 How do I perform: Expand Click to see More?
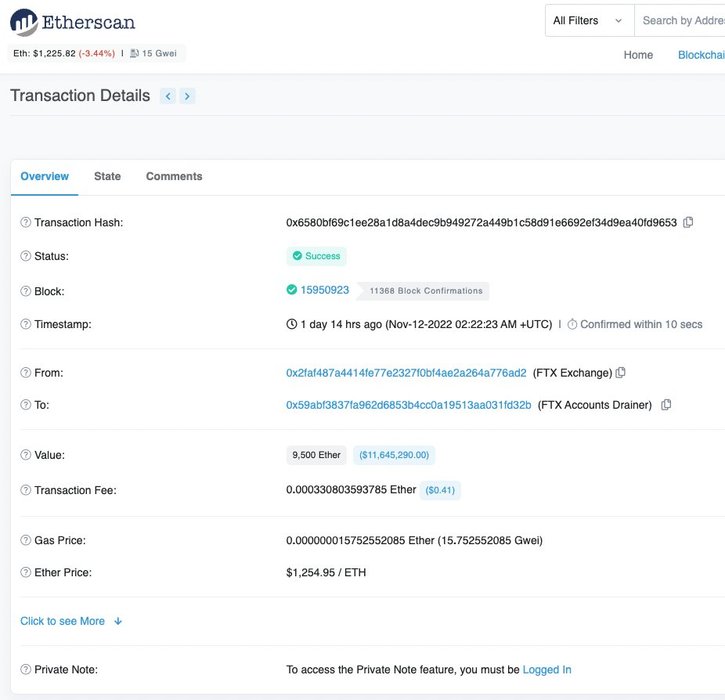coord(71,621)
